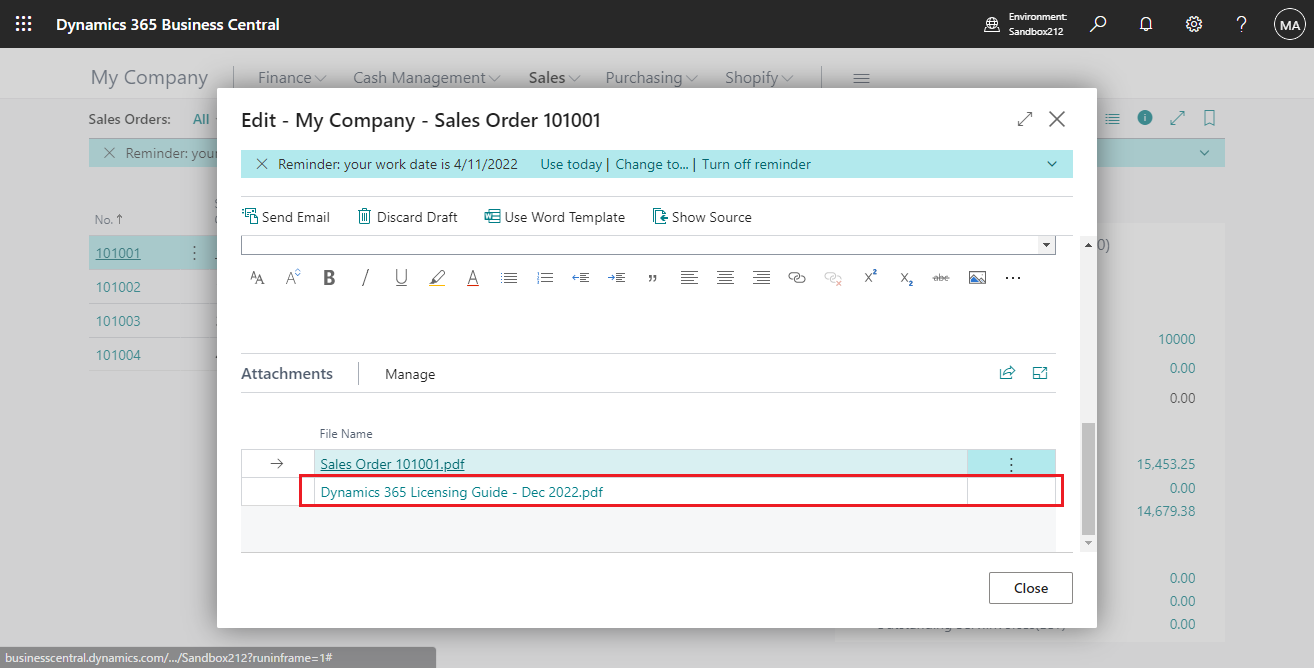The image size is (1314, 668).
Task: Expand the work date reminder banner
Action: coord(1051,163)
